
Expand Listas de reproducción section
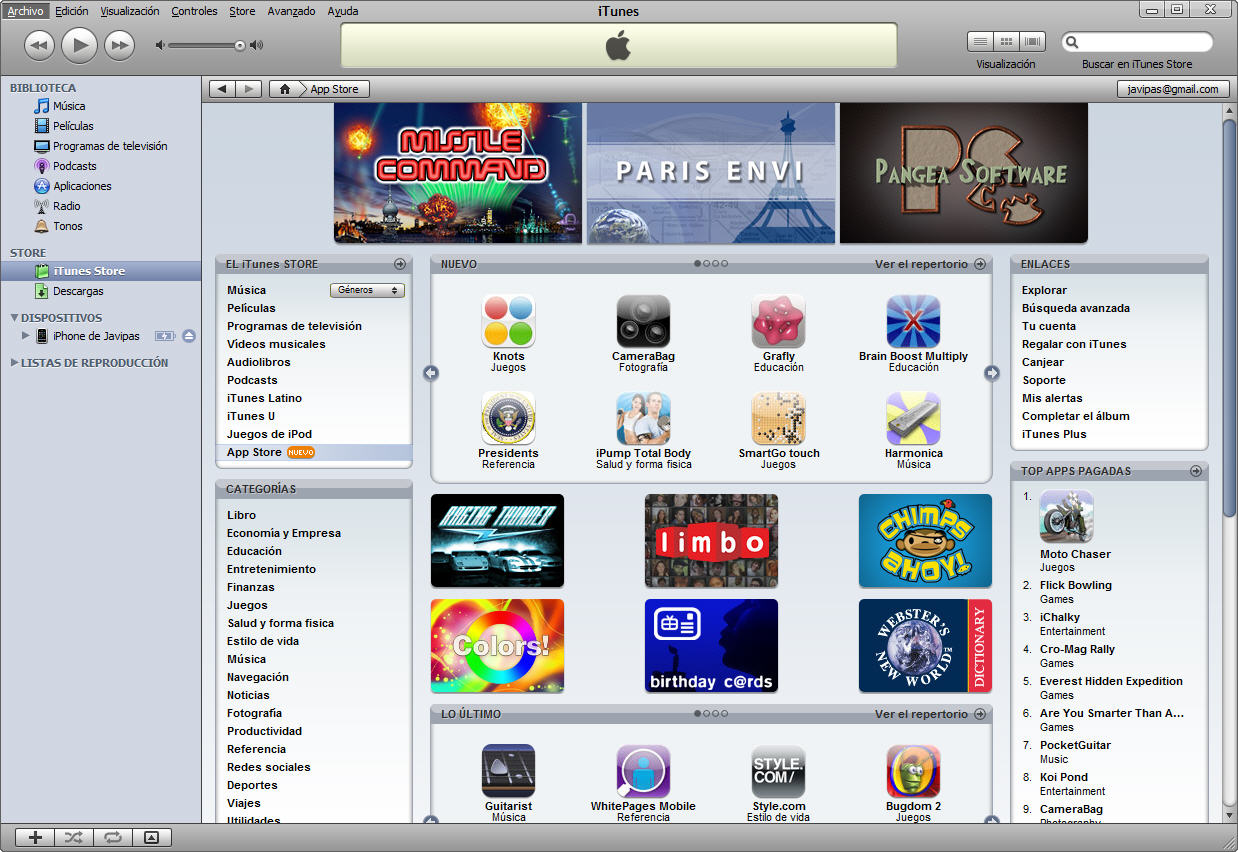tap(14, 363)
